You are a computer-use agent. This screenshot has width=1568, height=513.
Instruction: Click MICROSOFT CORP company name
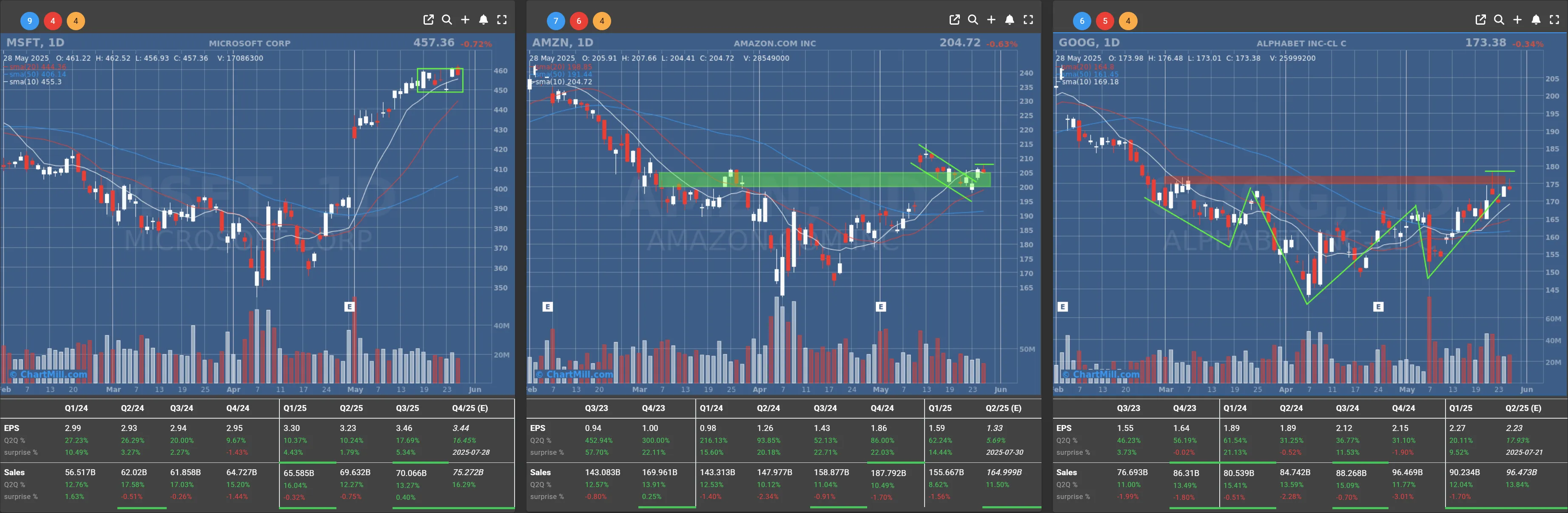(x=250, y=43)
